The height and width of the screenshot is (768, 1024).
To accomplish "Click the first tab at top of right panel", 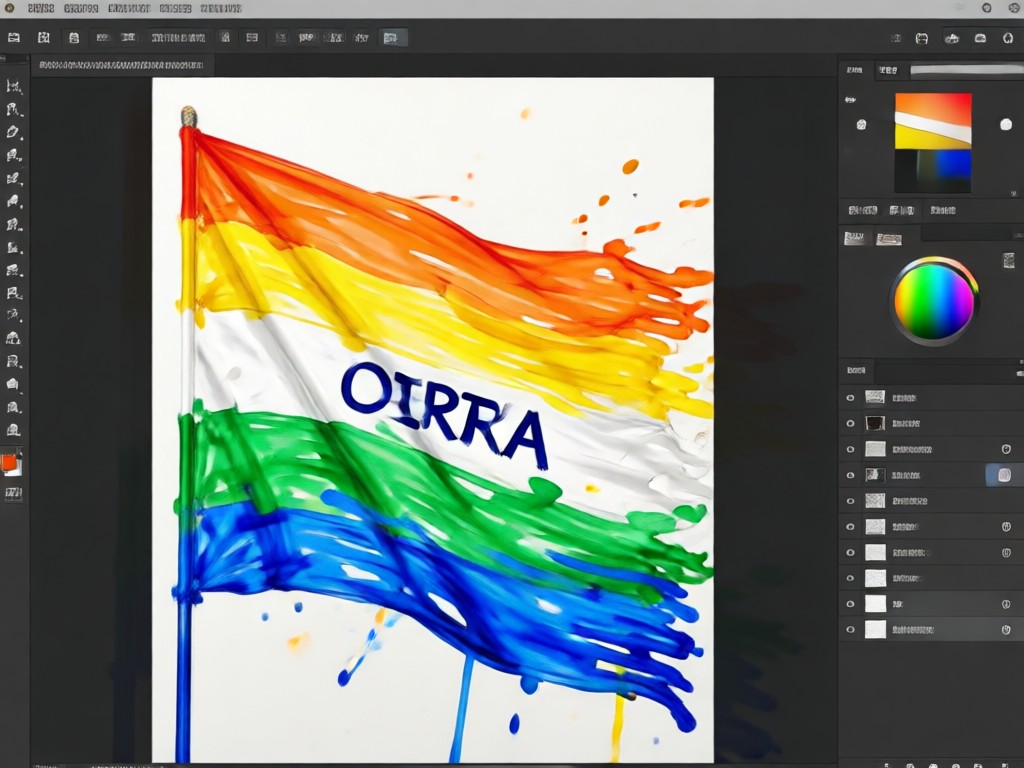I will [855, 70].
